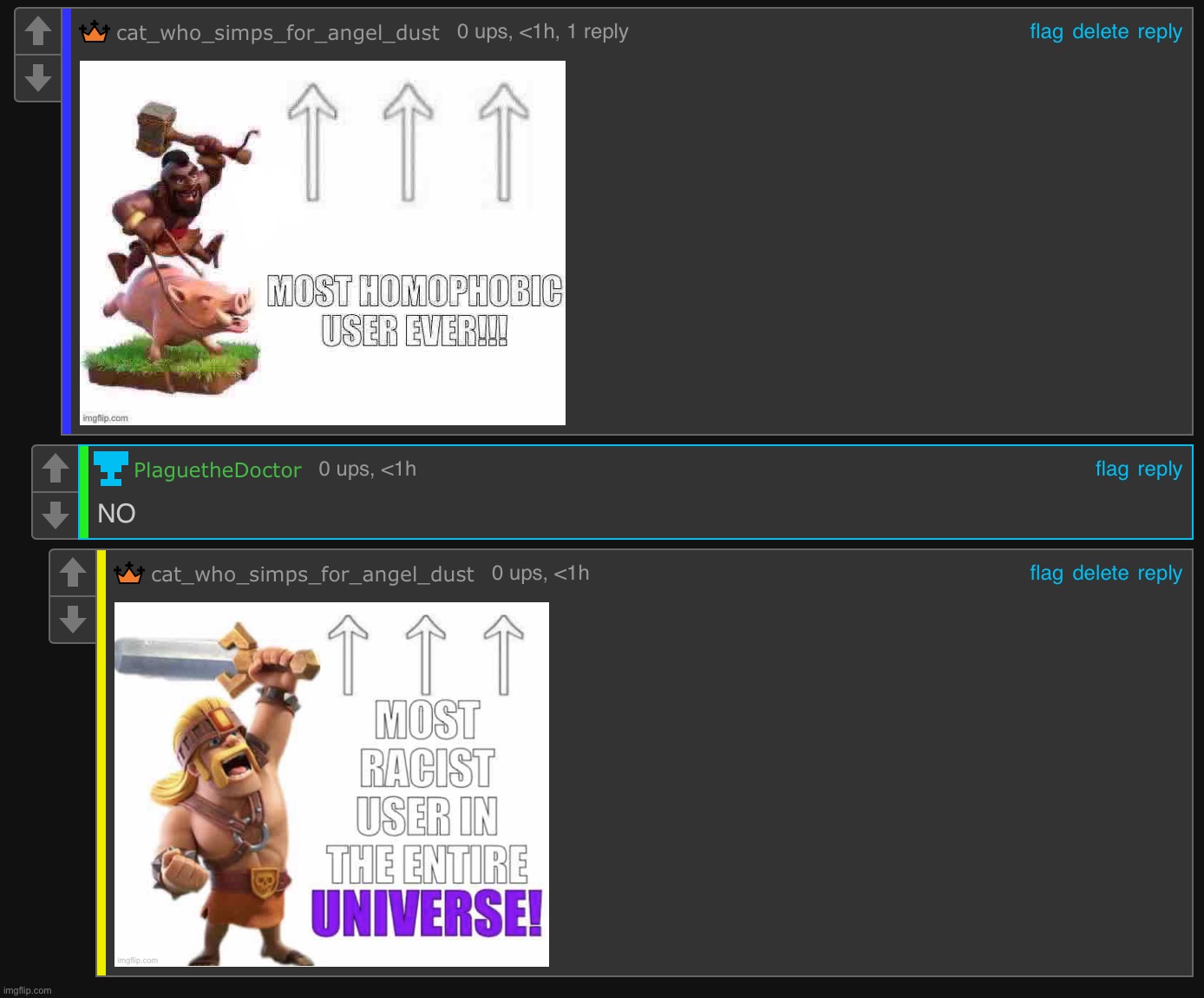Viewport: 1204px width, 998px height.
Task: Open cat_who_simps_for_angel_dust profile from top comment
Action: (278, 33)
